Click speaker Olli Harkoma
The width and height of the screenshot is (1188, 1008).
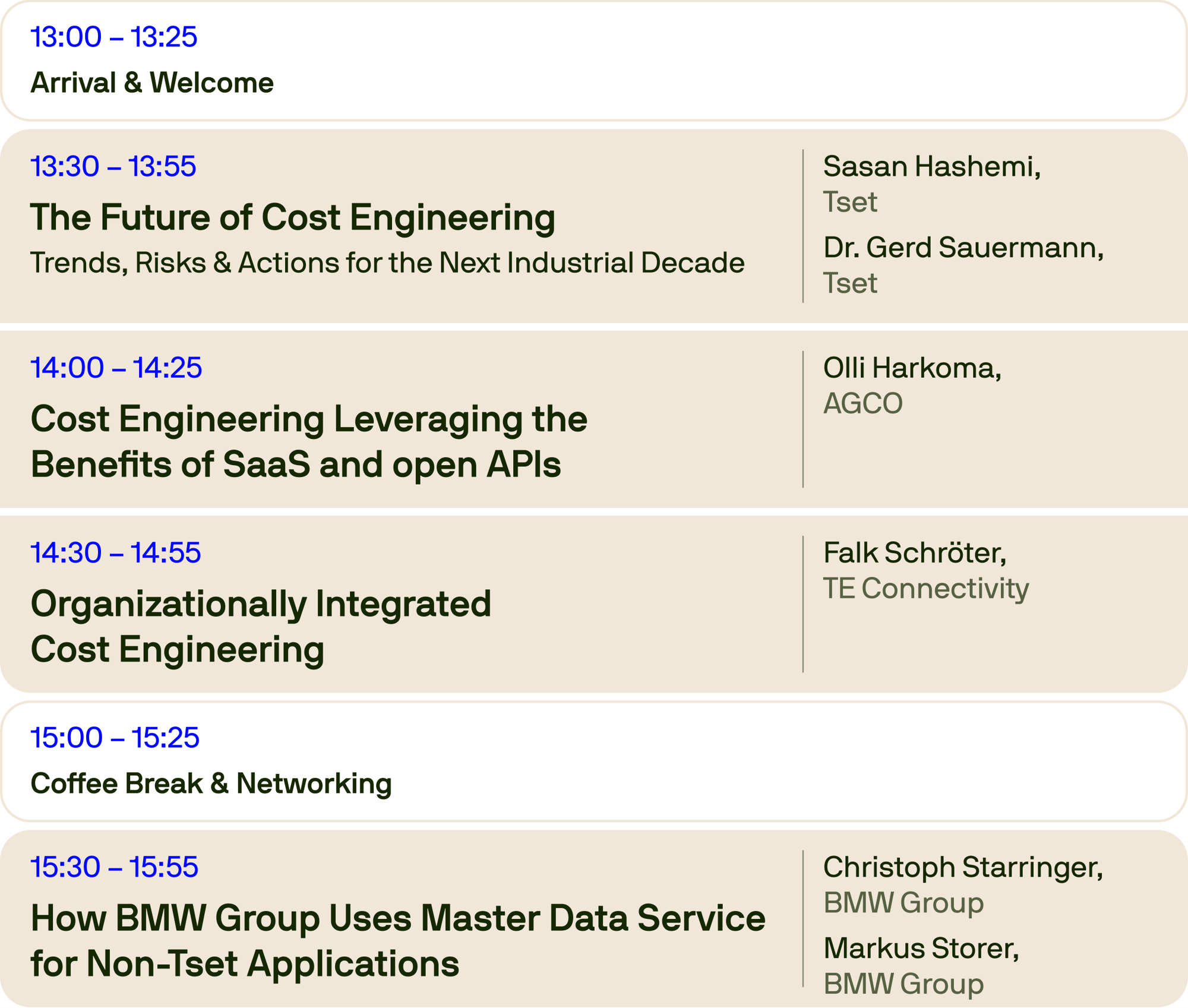click(912, 368)
